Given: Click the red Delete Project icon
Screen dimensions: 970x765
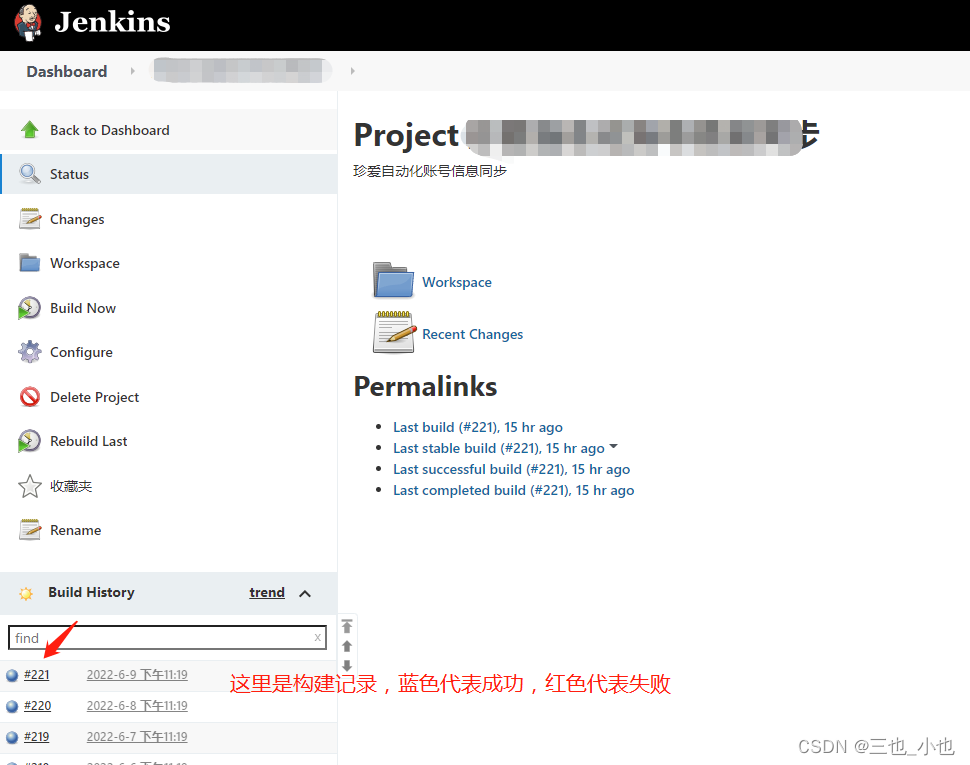Looking at the screenshot, I should pyautogui.click(x=30, y=396).
